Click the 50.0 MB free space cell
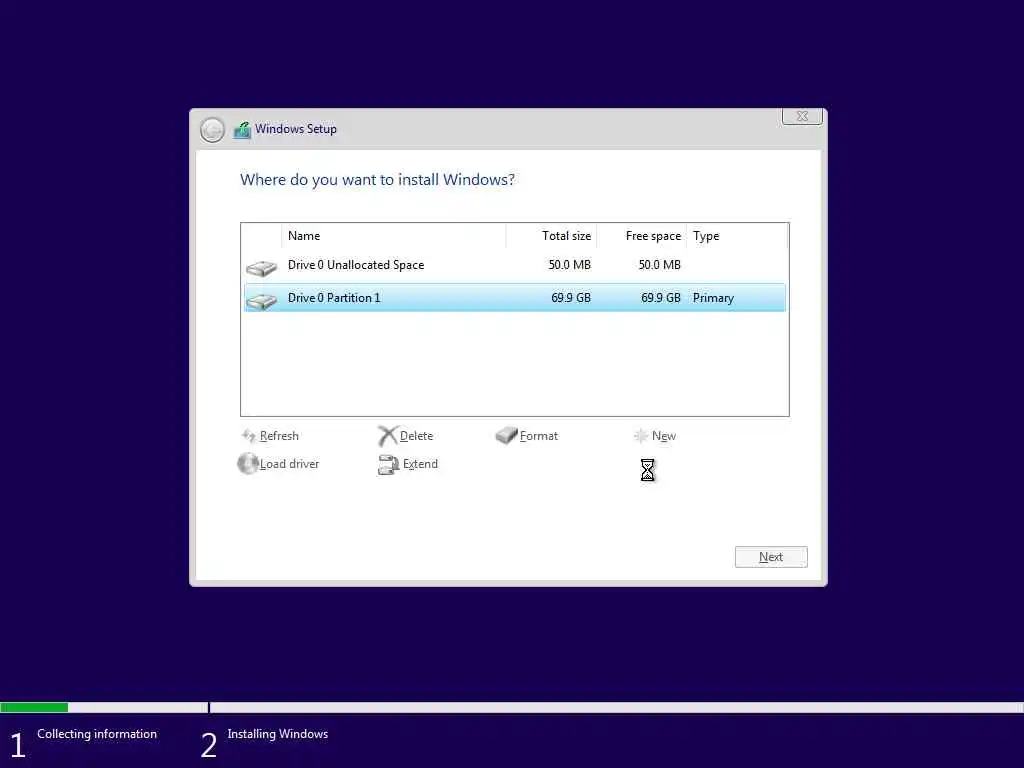The height and width of the screenshot is (768, 1024). point(660,265)
